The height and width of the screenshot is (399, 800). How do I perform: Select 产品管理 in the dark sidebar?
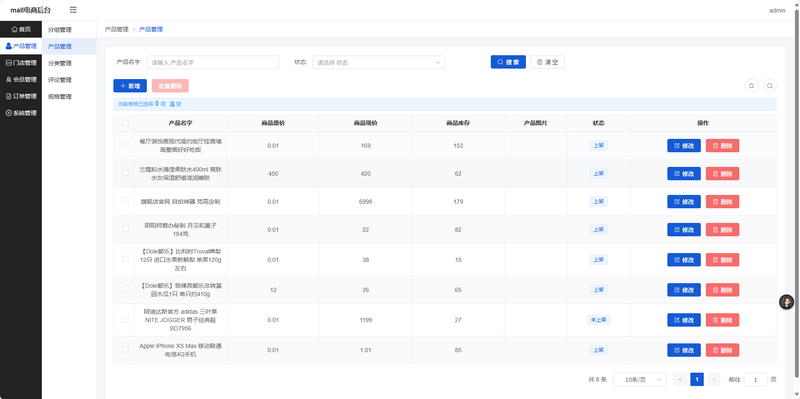(21, 46)
